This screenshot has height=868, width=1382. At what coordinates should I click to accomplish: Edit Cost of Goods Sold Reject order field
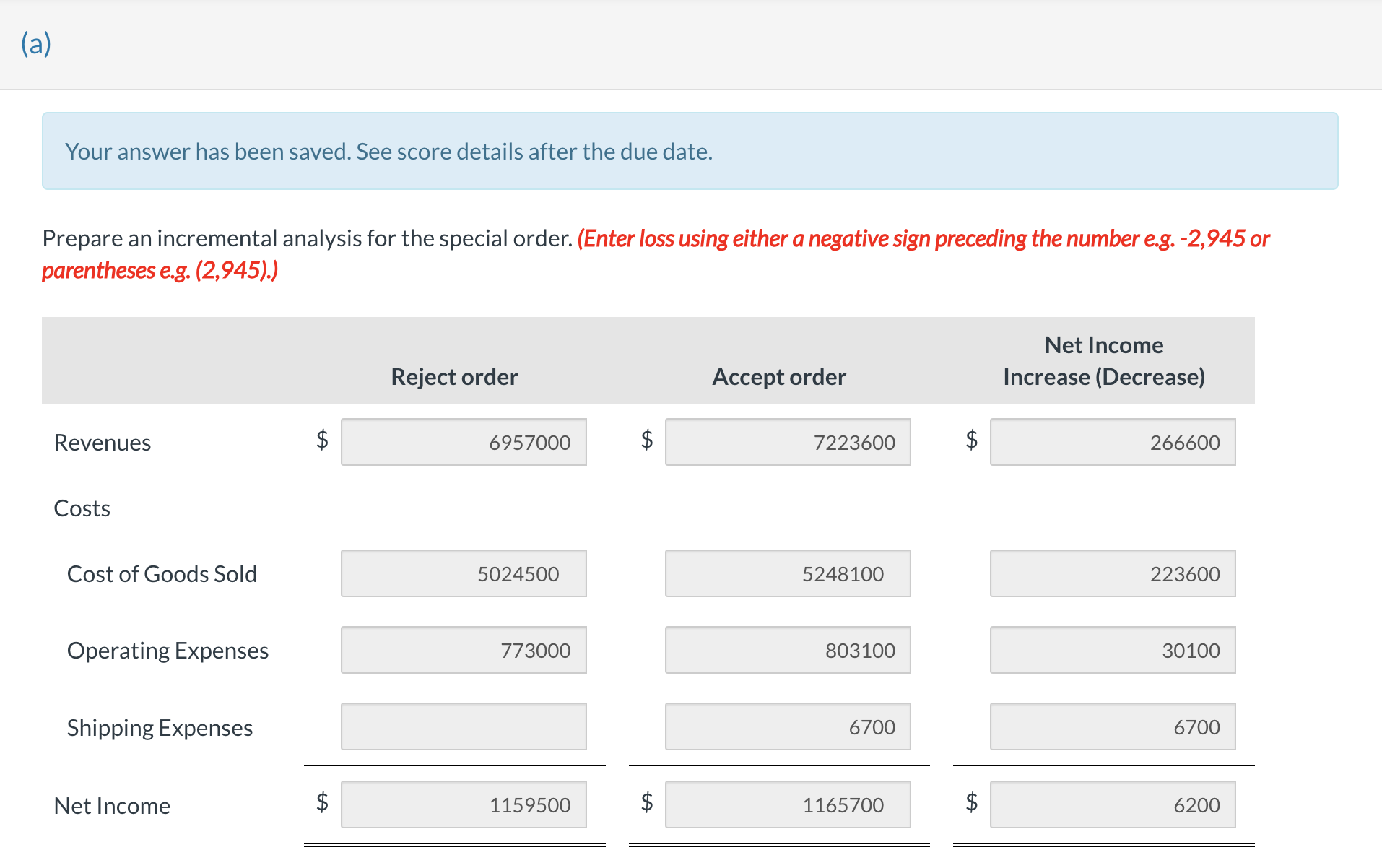click(x=464, y=573)
